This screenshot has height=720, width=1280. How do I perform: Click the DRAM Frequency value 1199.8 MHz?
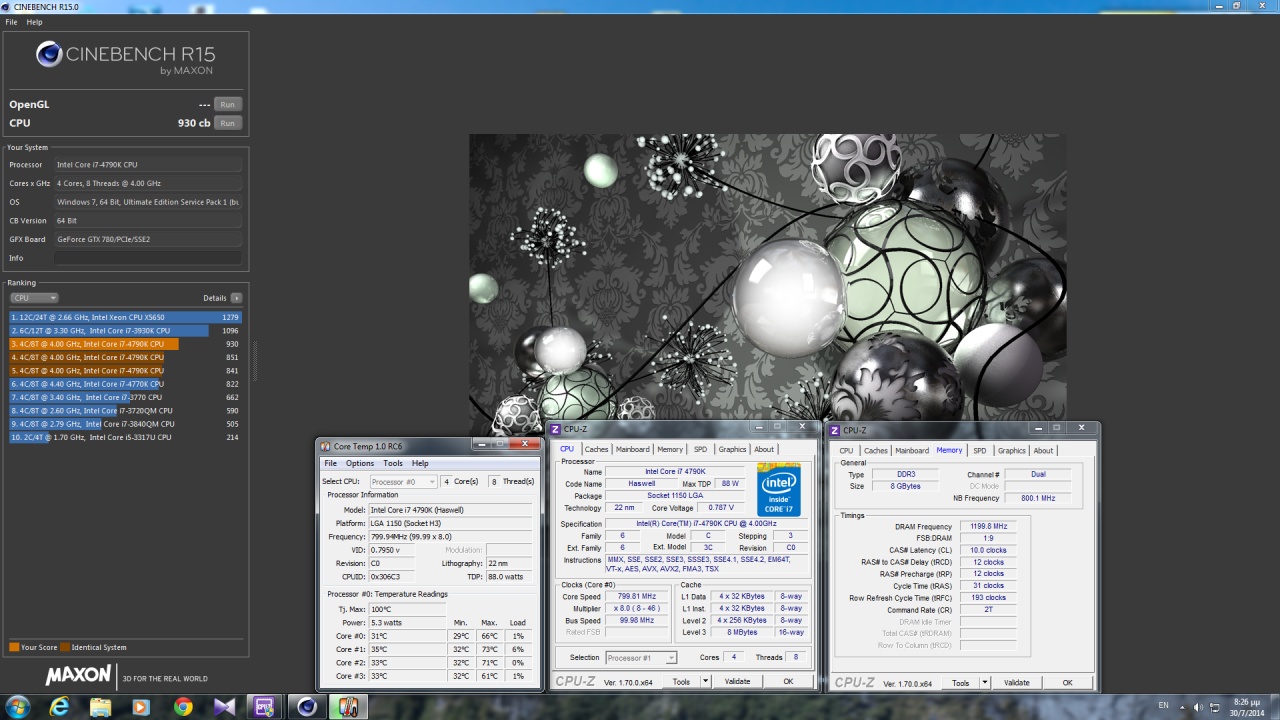click(x=988, y=526)
